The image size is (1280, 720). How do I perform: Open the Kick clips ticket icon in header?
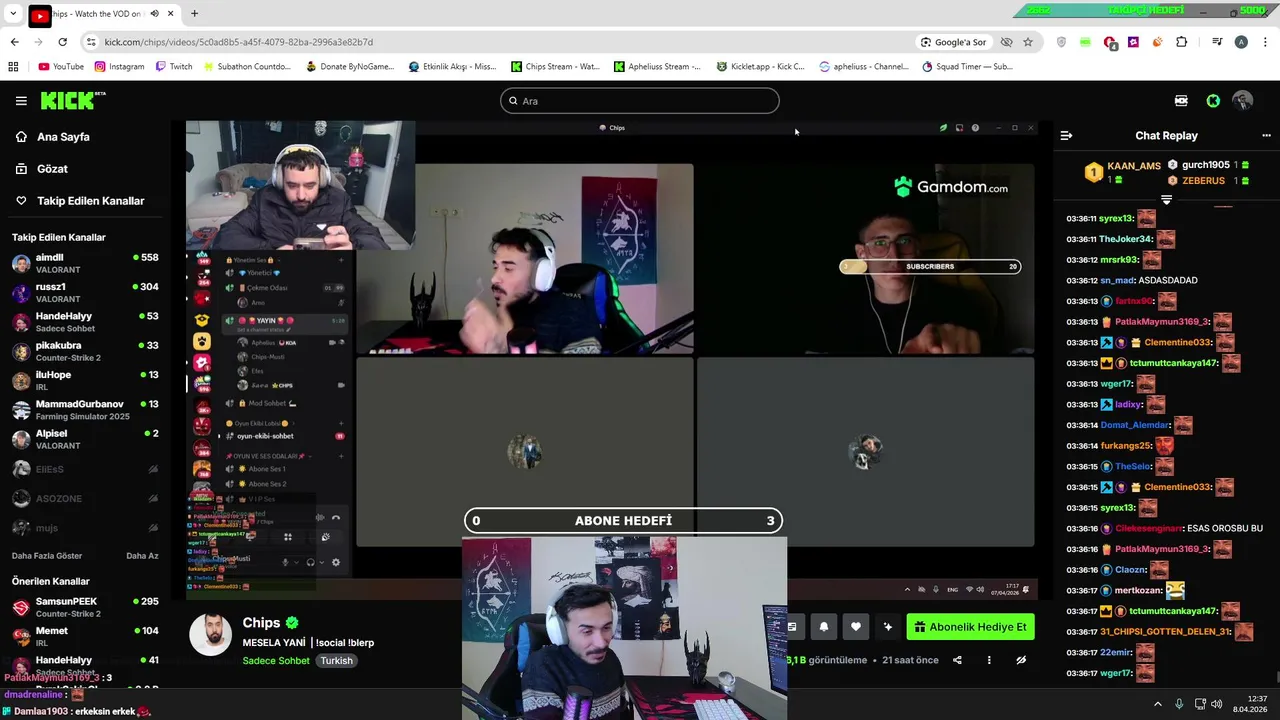[1181, 101]
